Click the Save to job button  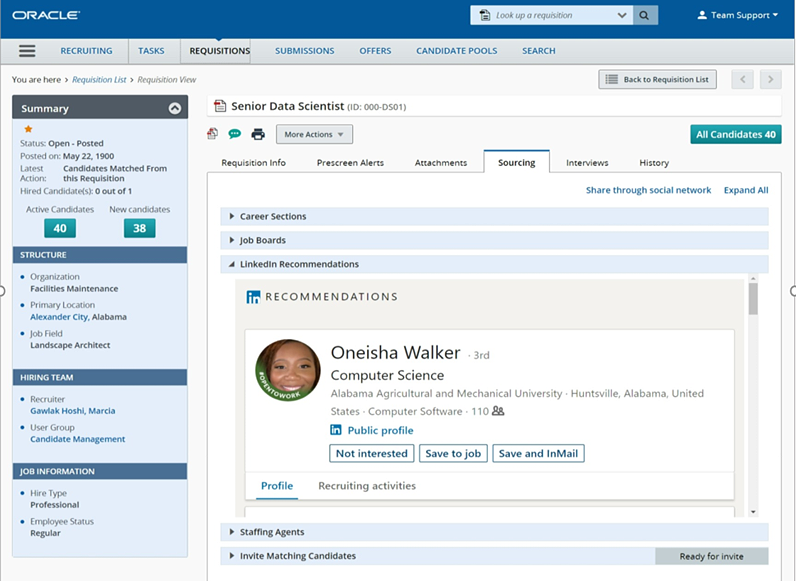tap(453, 453)
